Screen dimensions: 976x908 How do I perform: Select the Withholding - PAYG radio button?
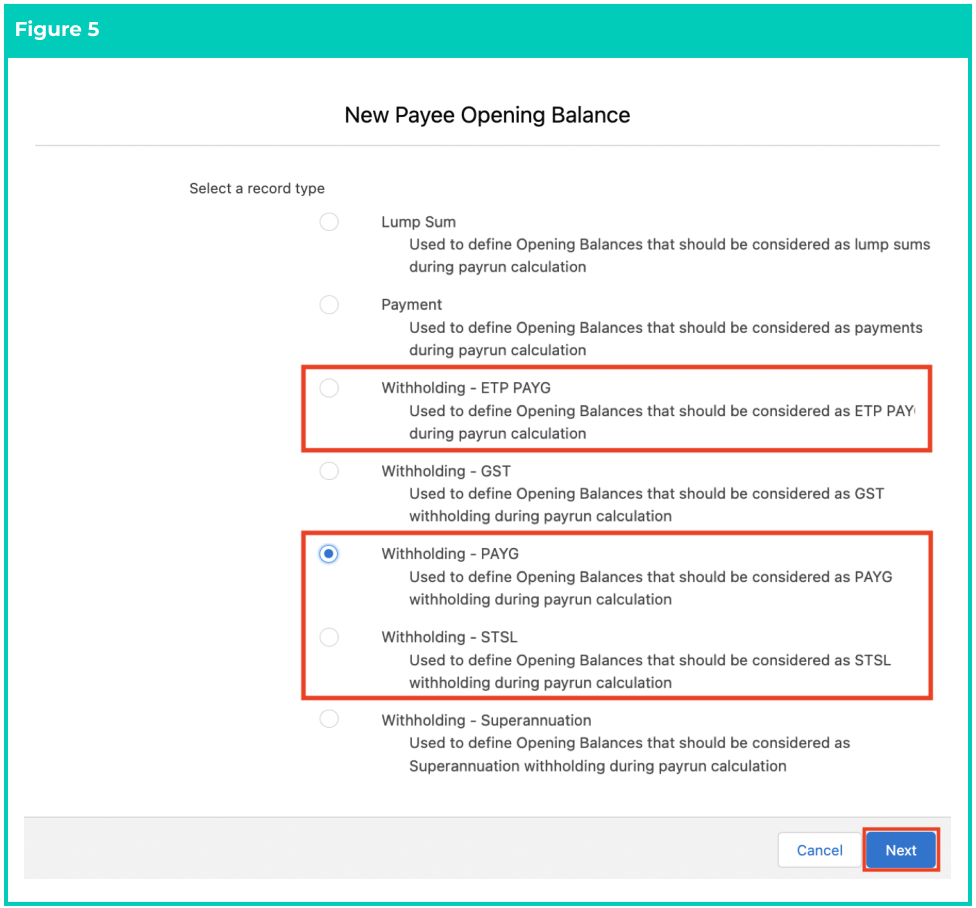329,553
